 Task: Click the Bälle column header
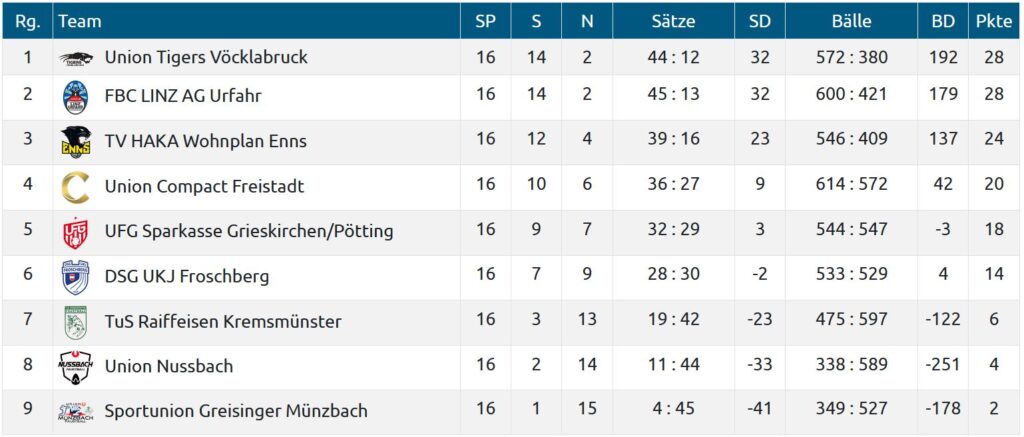851,21
